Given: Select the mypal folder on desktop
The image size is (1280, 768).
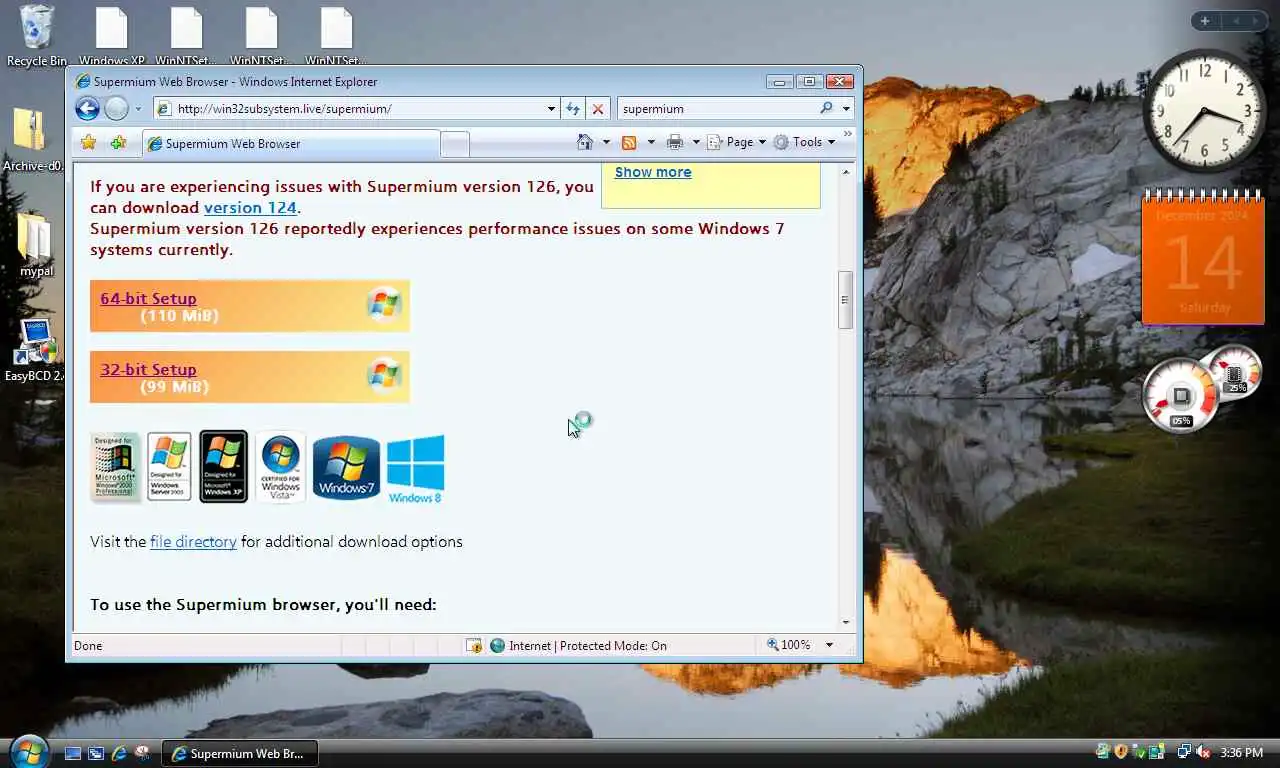Looking at the screenshot, I should 36,246.
